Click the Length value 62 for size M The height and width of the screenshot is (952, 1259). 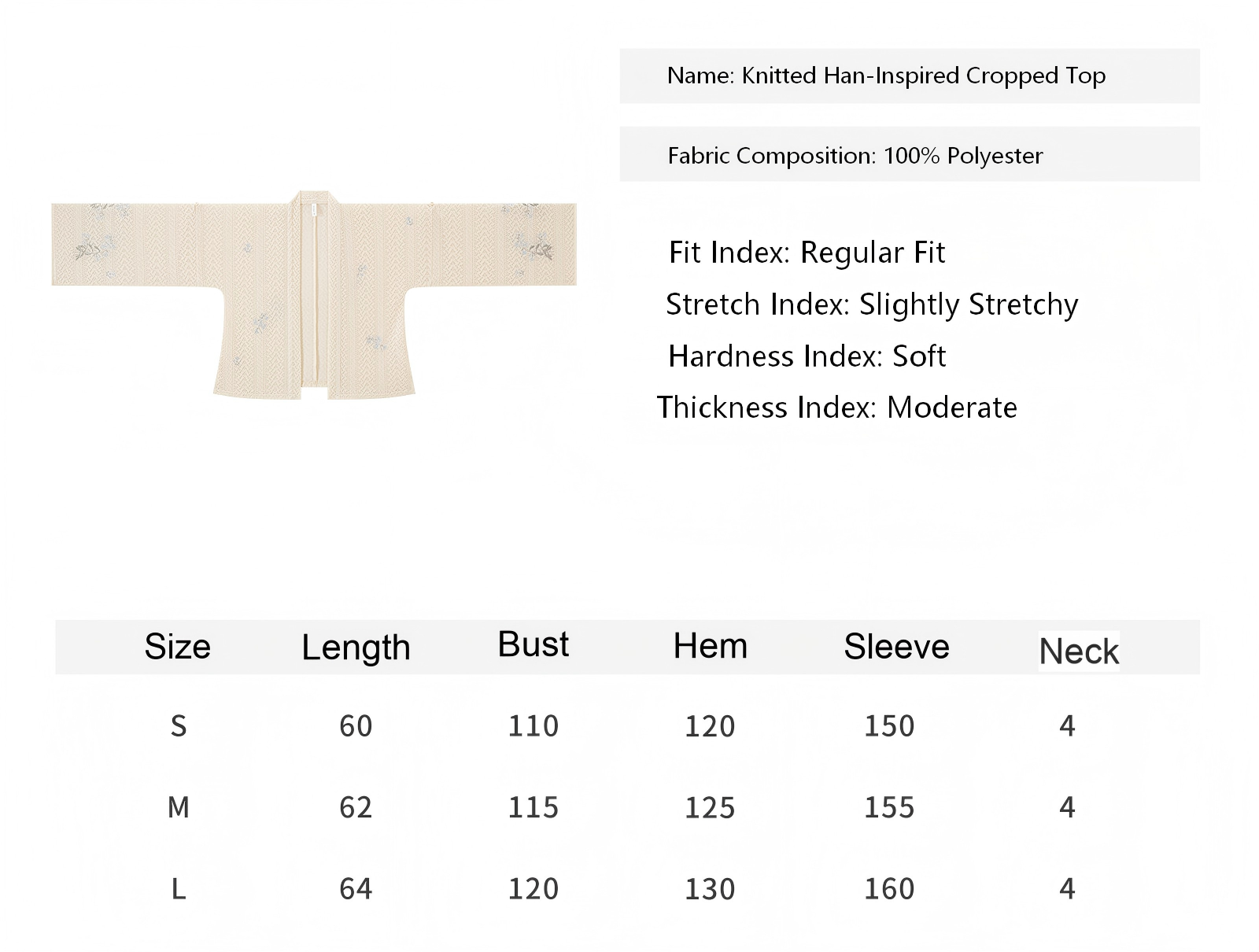point(356,807)
